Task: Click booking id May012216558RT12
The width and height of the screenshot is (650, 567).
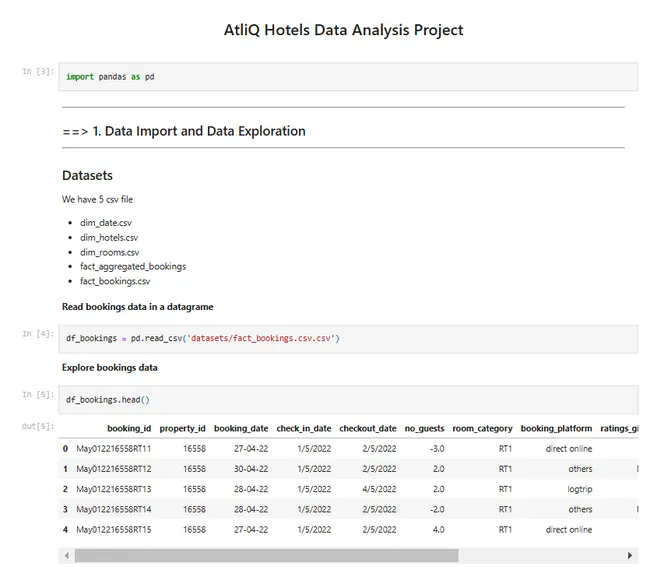Action: click(114, 469)
